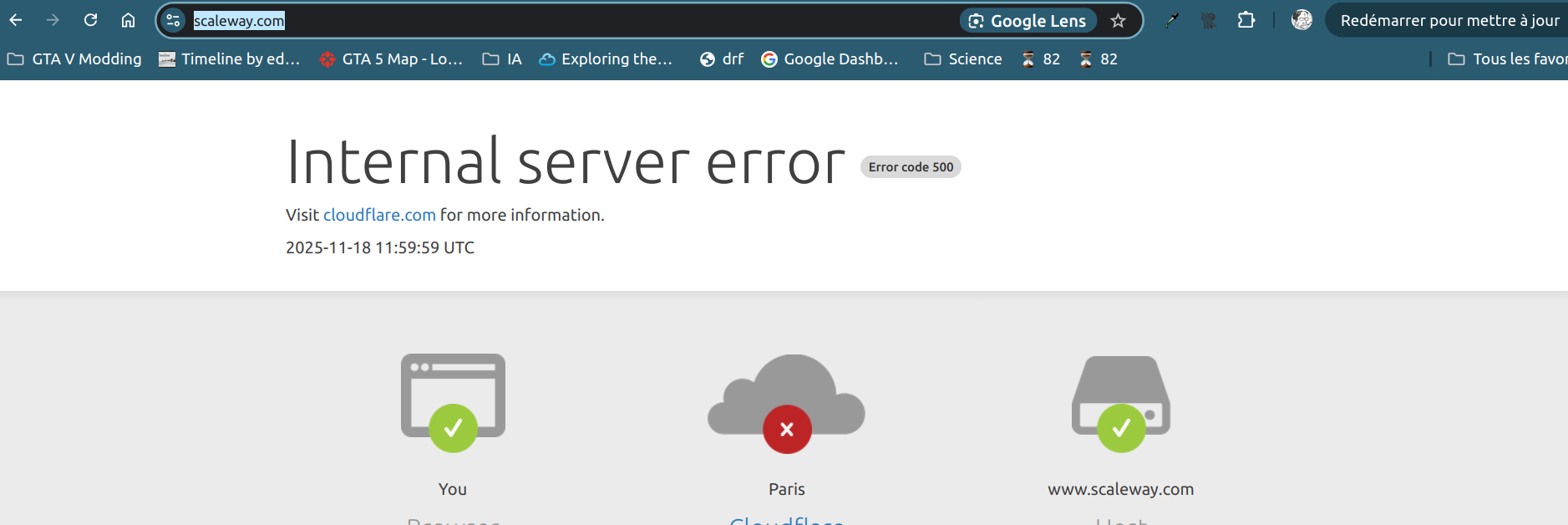Expand the Science bookmarks folder

pos(963,59)
